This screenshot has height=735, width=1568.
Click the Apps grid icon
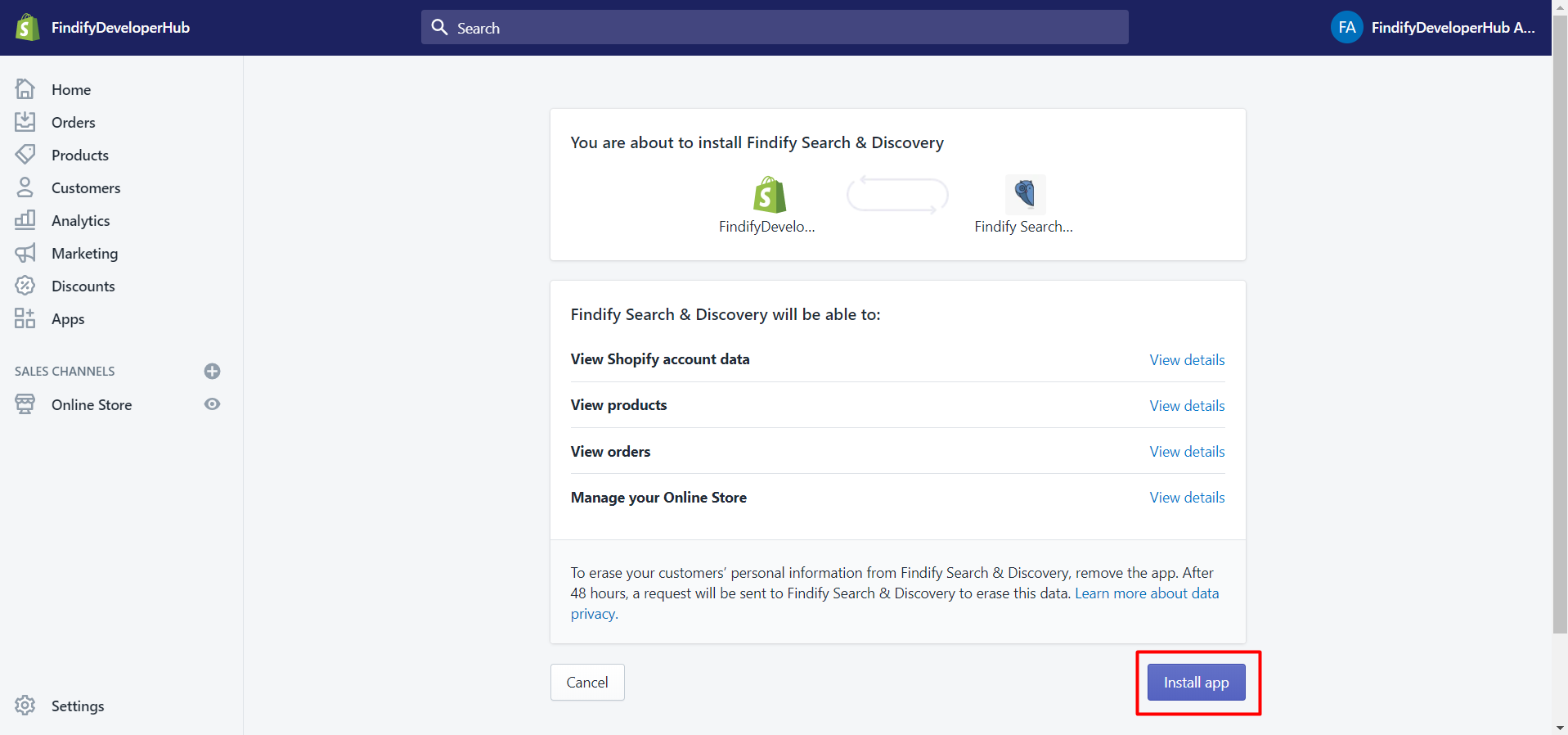coord(25,318)
